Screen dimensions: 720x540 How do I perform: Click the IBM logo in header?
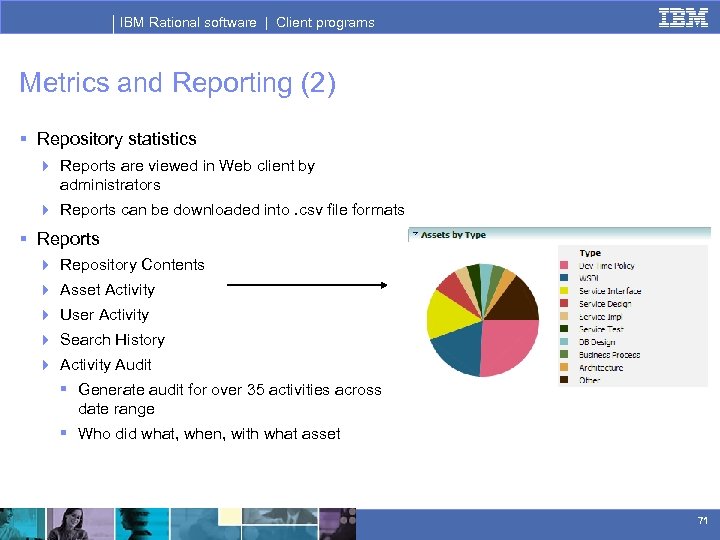(683, 18)
